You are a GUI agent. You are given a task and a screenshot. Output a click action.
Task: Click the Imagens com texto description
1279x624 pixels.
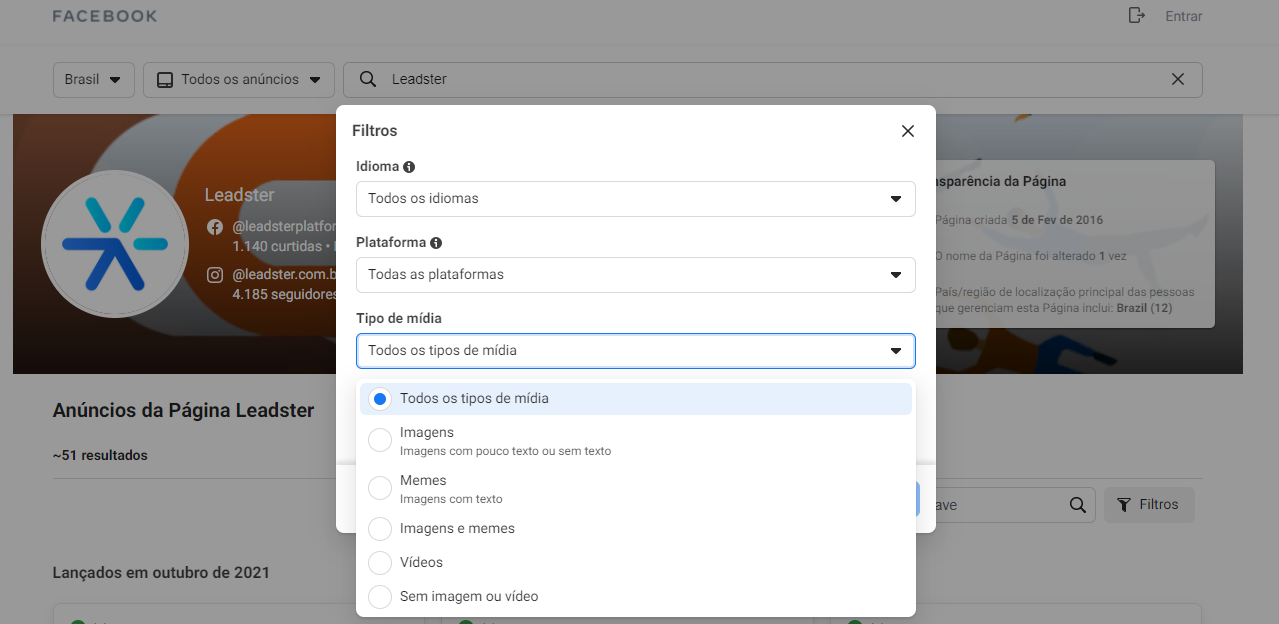tap(451, 499)
